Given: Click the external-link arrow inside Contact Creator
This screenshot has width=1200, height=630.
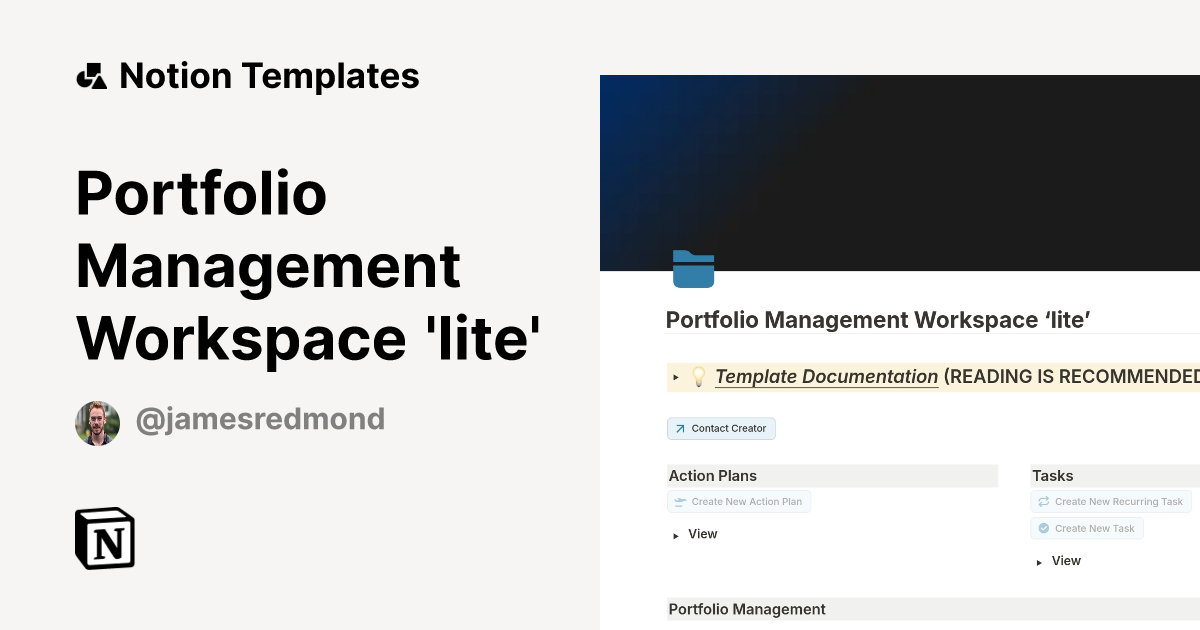Looking at the screenshot, I should [681, 428].
